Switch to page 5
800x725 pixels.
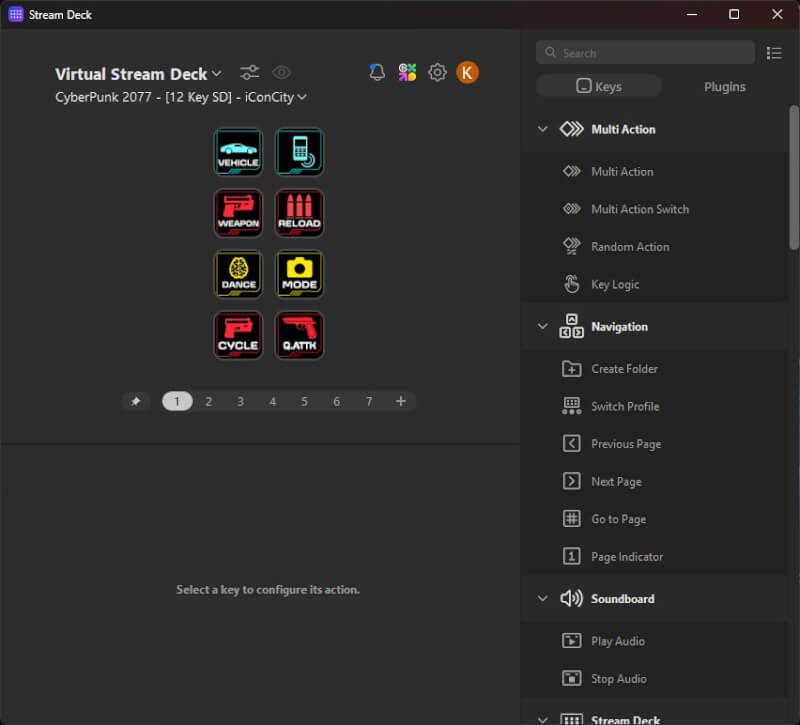tap(305, 402)
